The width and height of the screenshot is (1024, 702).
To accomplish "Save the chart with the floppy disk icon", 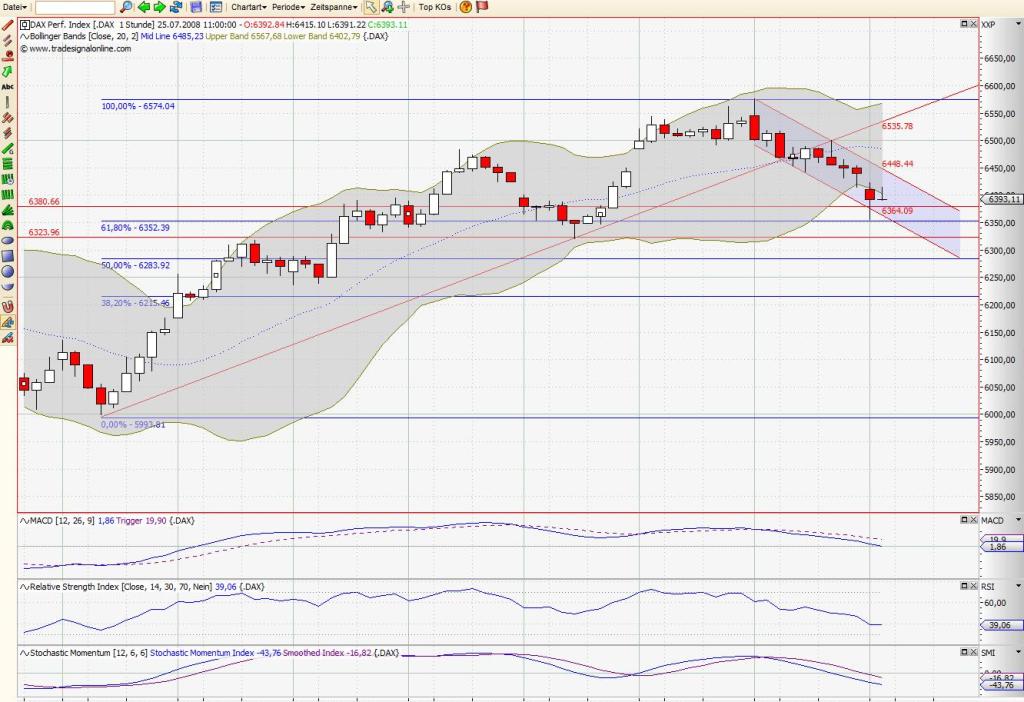I will coord(196,7).
